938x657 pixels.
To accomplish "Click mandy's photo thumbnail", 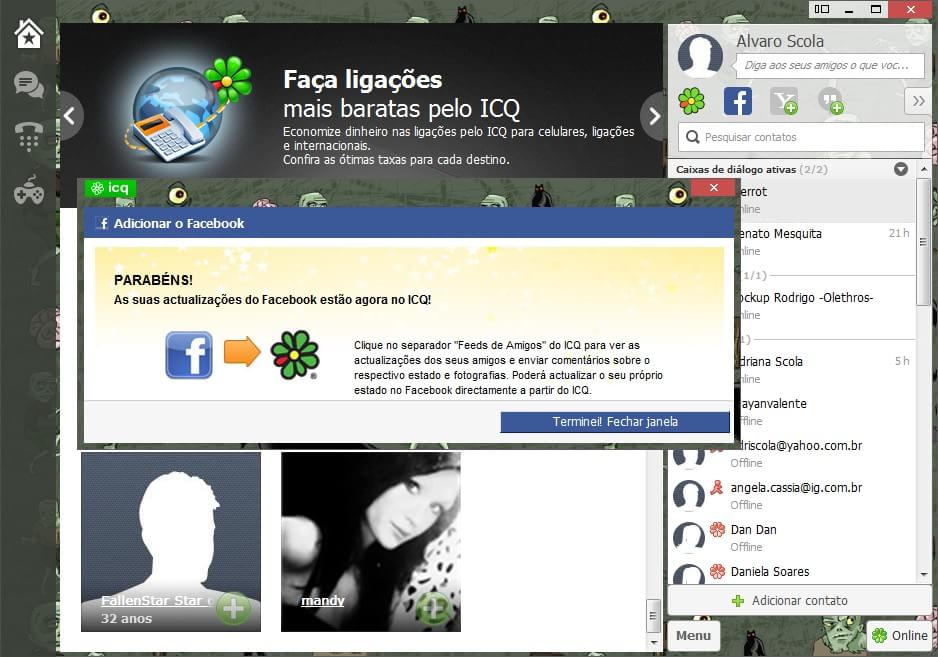I will click(371, 542).
